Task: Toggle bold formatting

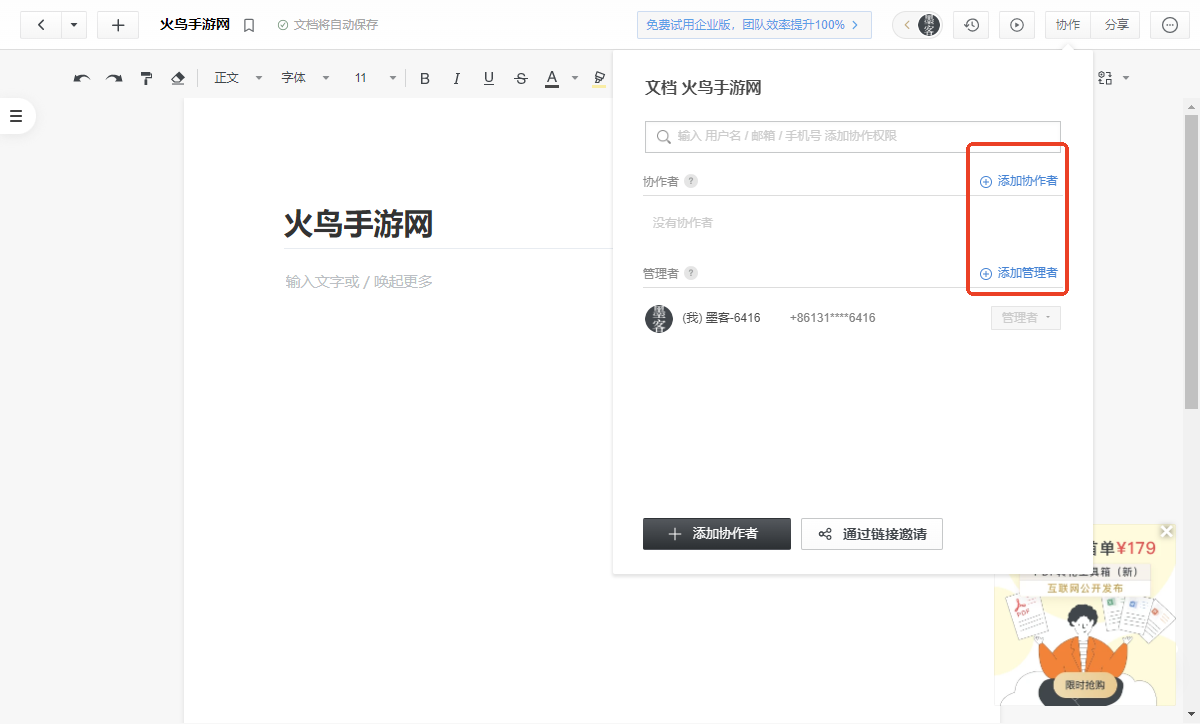Action: [x=425, y=78]
